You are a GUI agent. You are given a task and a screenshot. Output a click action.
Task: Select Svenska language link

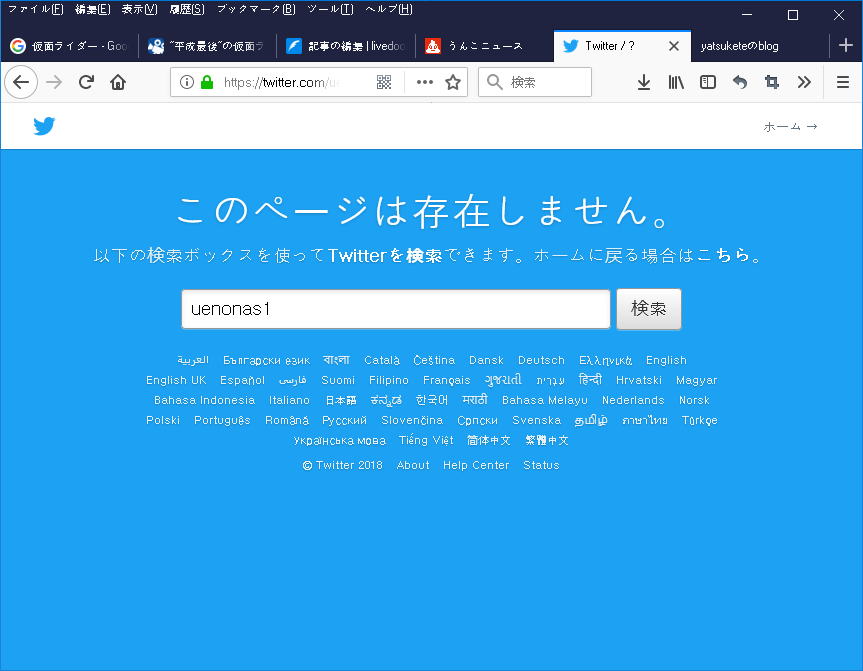point(536,420)
